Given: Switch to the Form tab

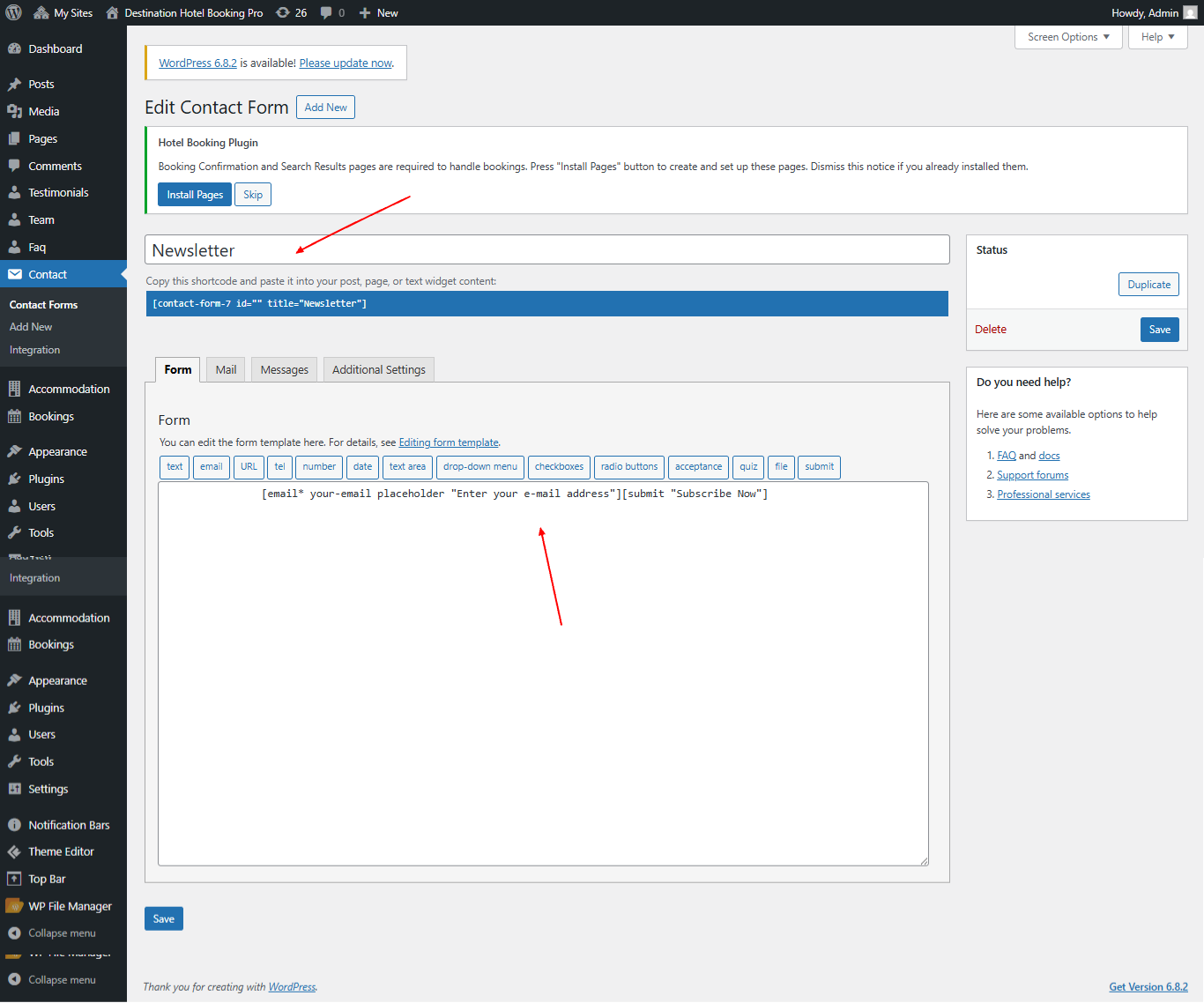Looking at the screenshot, I should 178,369.
